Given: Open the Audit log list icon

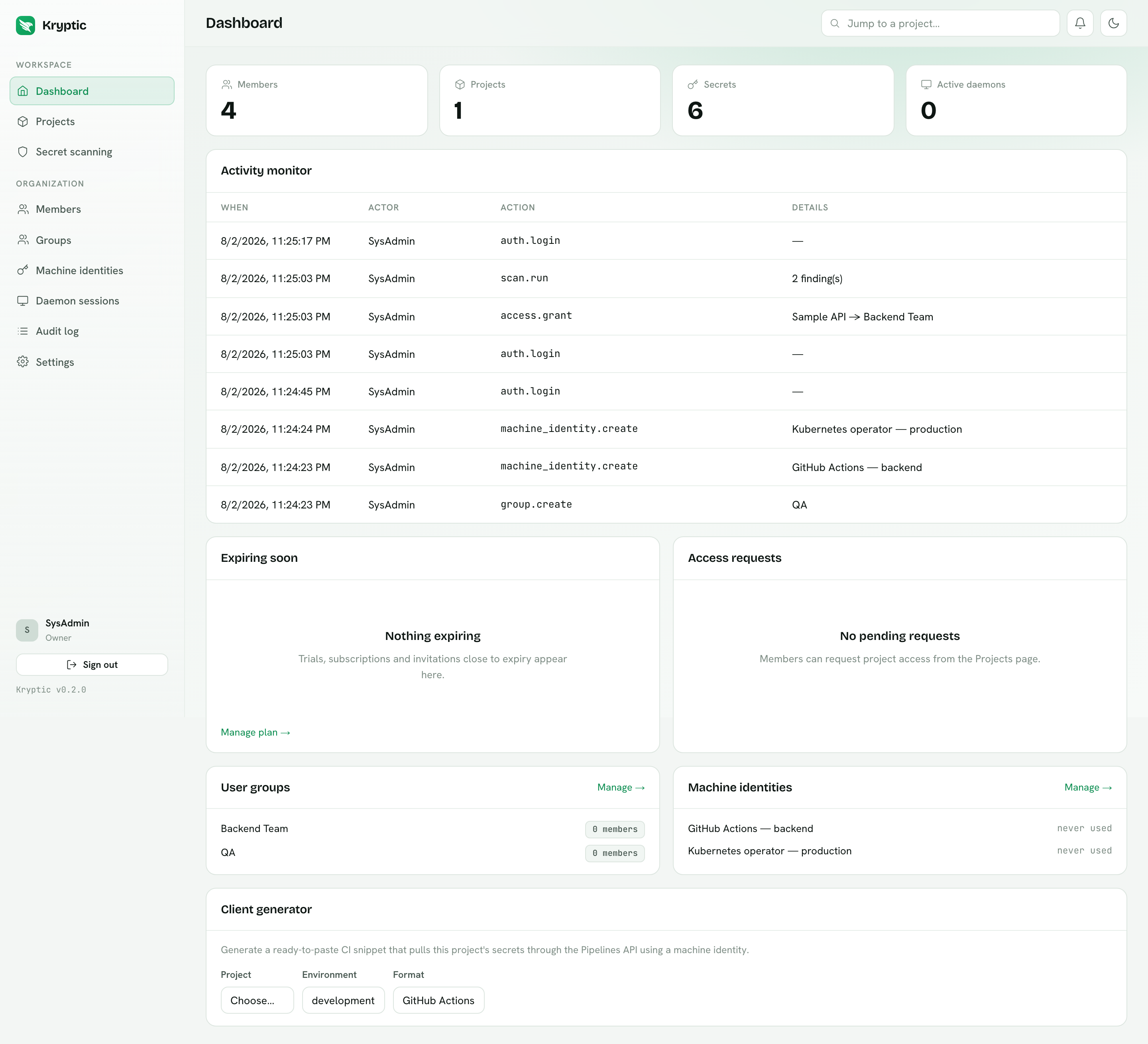Looking at the screenshot, I should [23, 331].
